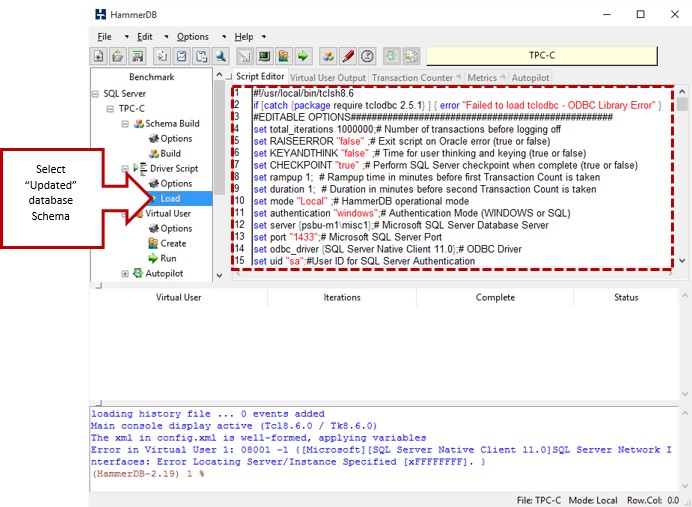The image size is (692, 507).
Task: Select Create under Virtual User
Action: click(173, 244)
